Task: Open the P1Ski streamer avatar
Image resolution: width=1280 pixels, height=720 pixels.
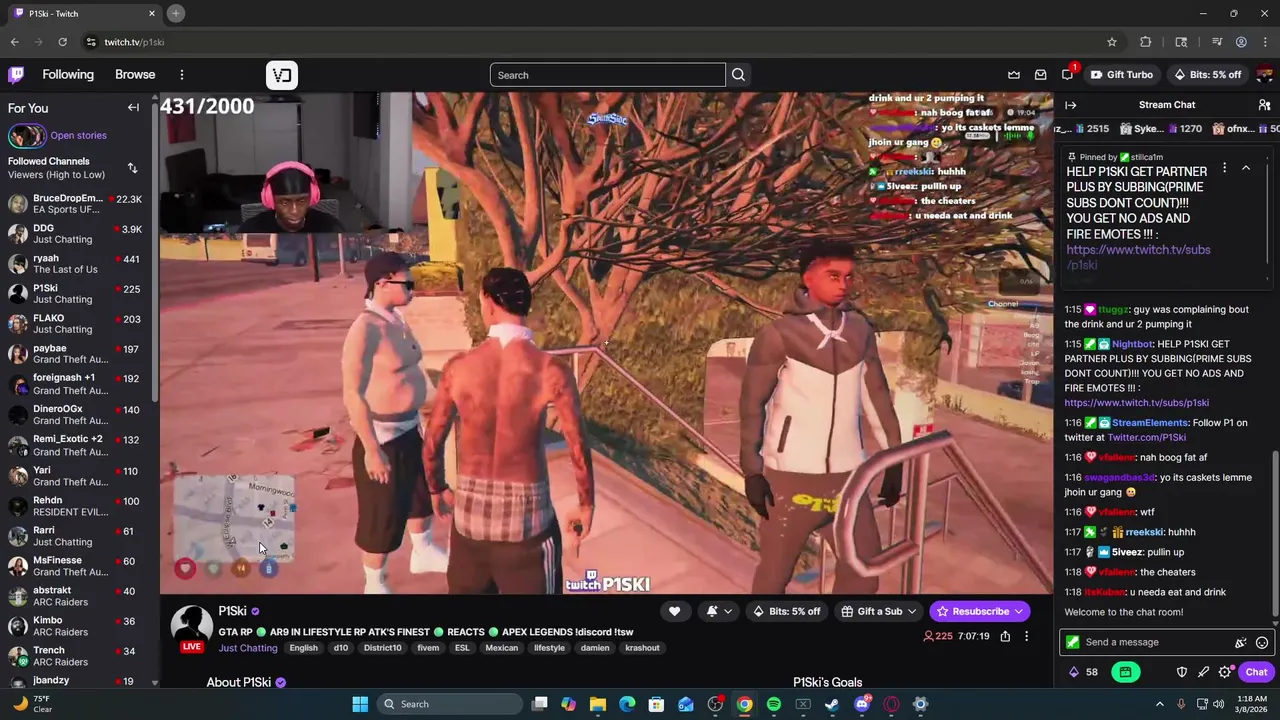Action: 191,627
